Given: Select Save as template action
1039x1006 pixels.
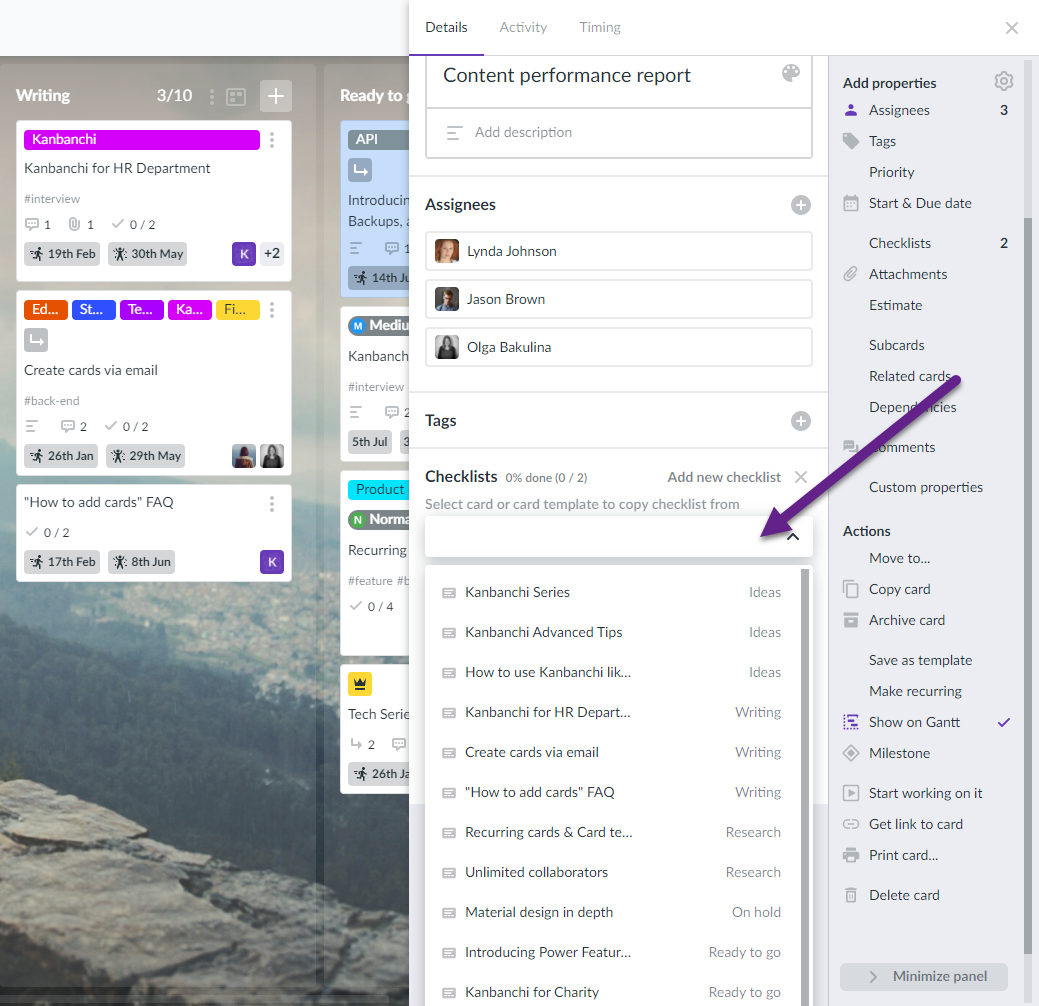Looking at the screenshot, I should [x=920, y=660].
